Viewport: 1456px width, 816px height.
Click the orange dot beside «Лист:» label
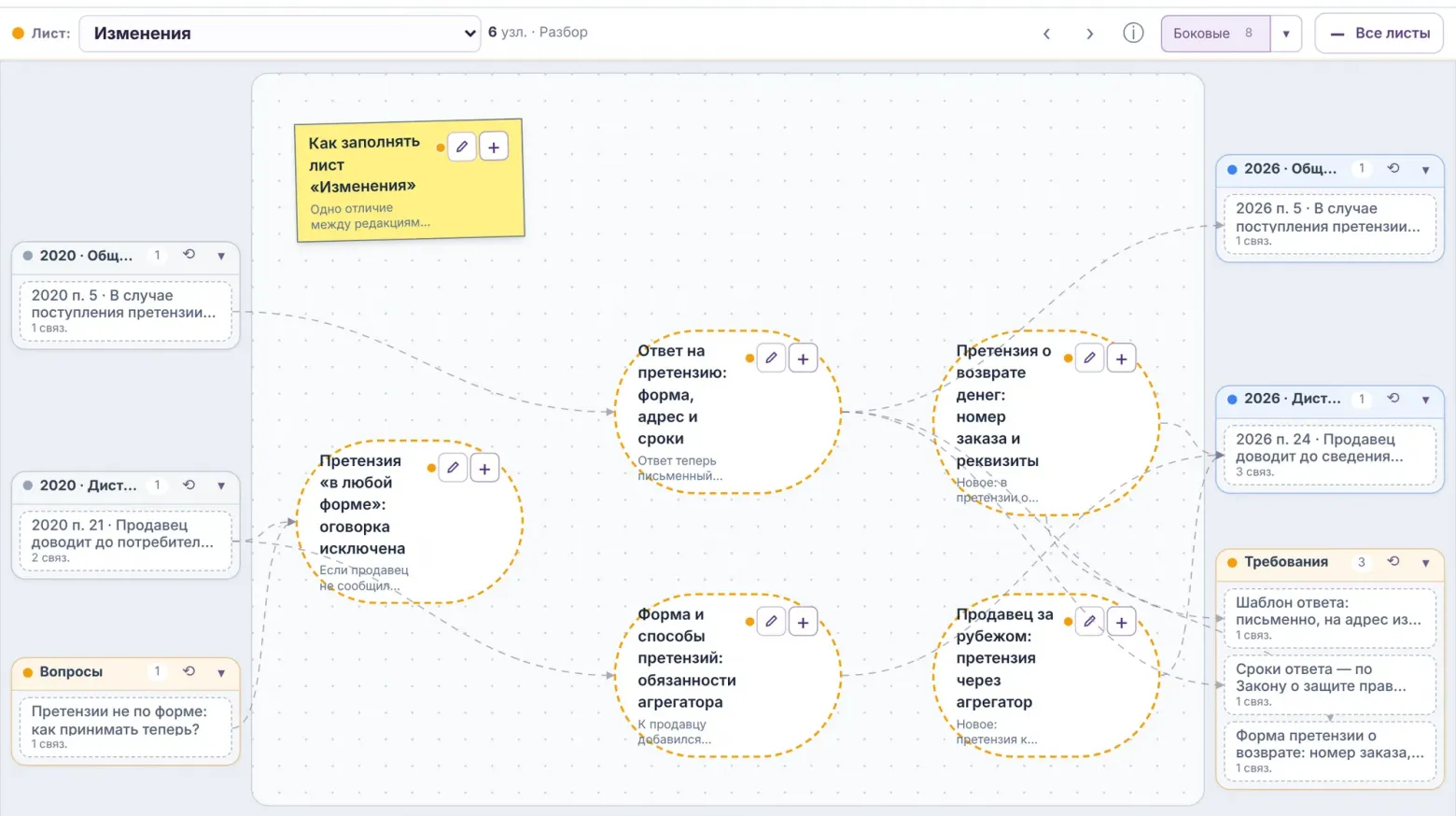pyautogui.click(x=18, y=33)
